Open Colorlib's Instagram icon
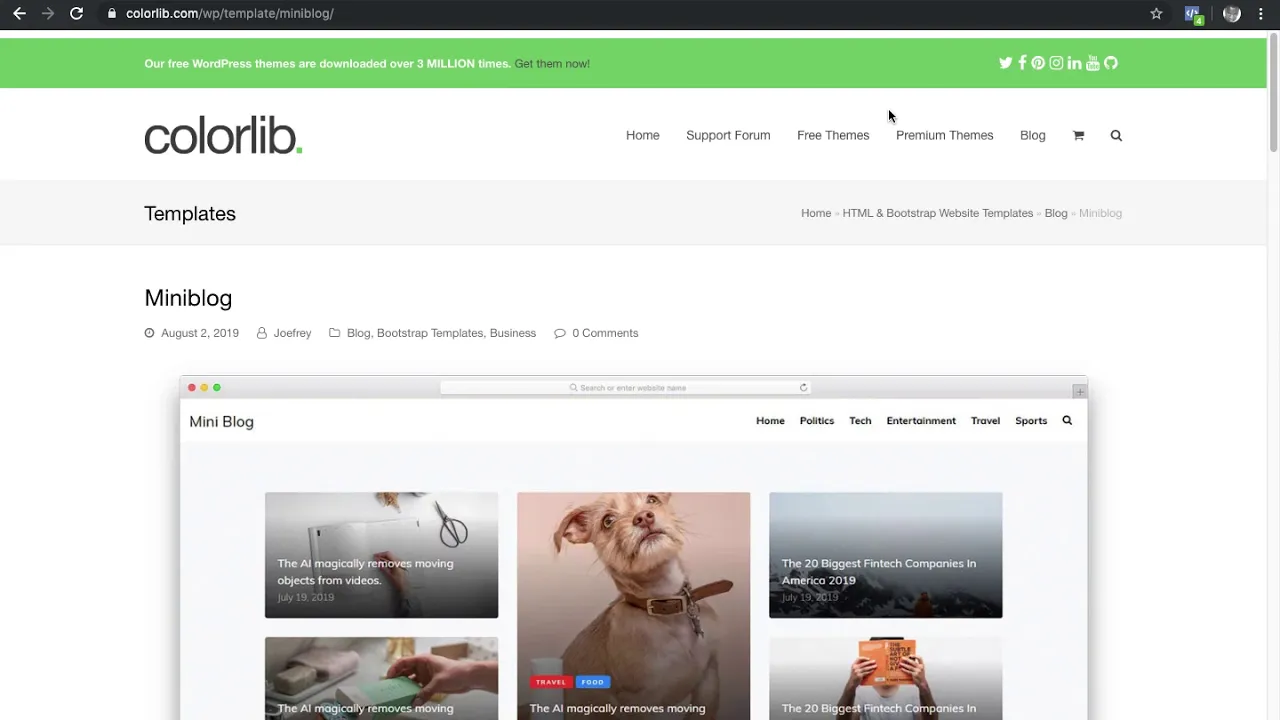This screenshot has width=1280, height=720. pos(1056,63)
